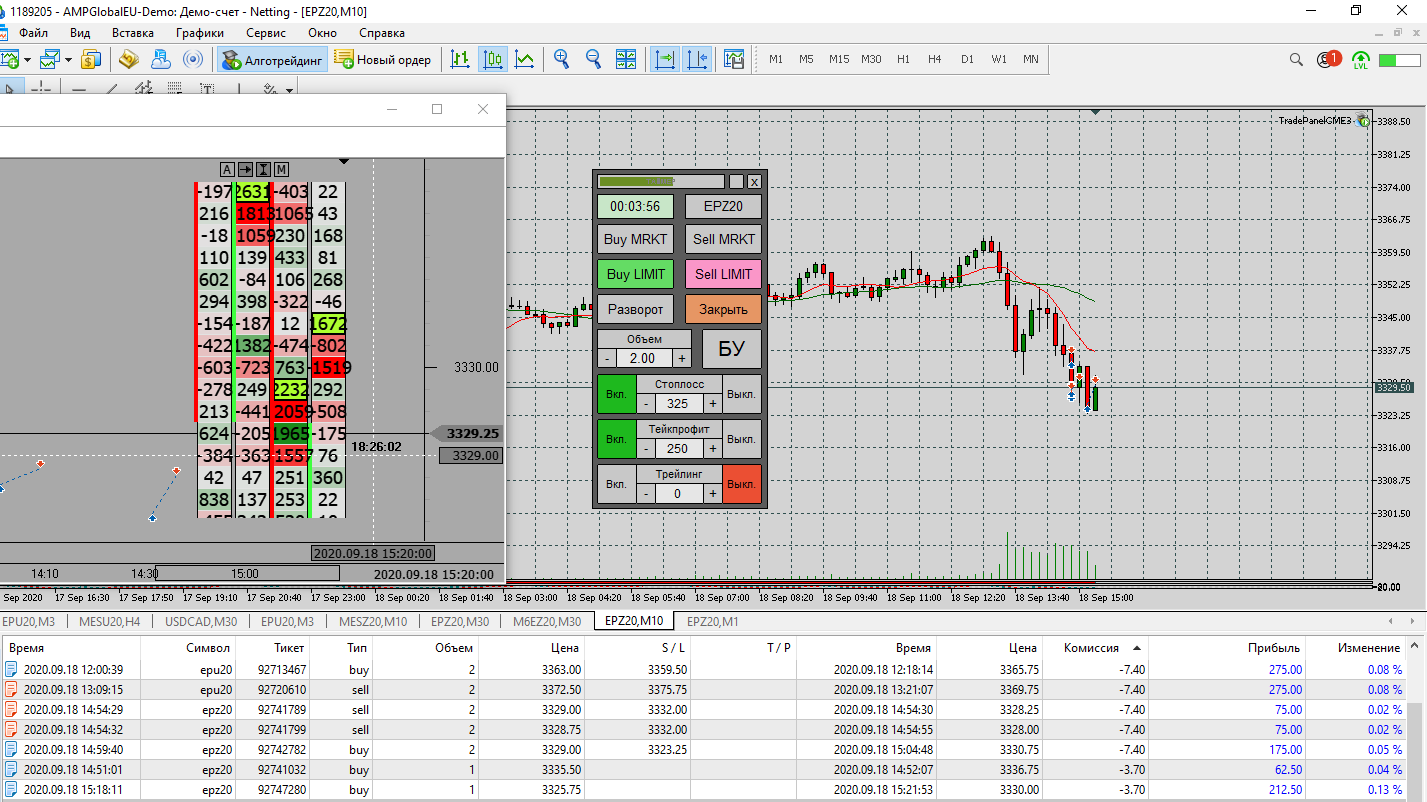Click the I-beam button above cluster columns
Image resolution: width=1427 pixels, height=802 pixels.
tap(263, 169)
